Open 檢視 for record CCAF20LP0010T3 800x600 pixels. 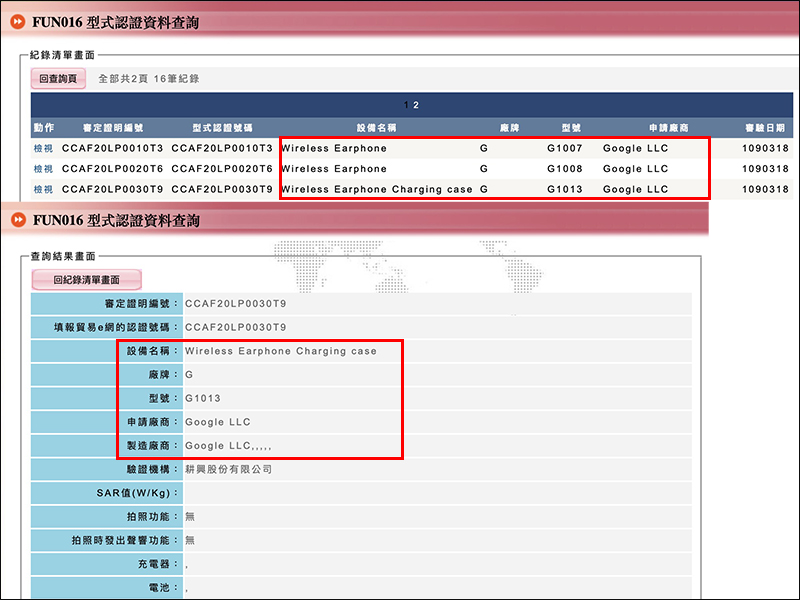[43, 148]
